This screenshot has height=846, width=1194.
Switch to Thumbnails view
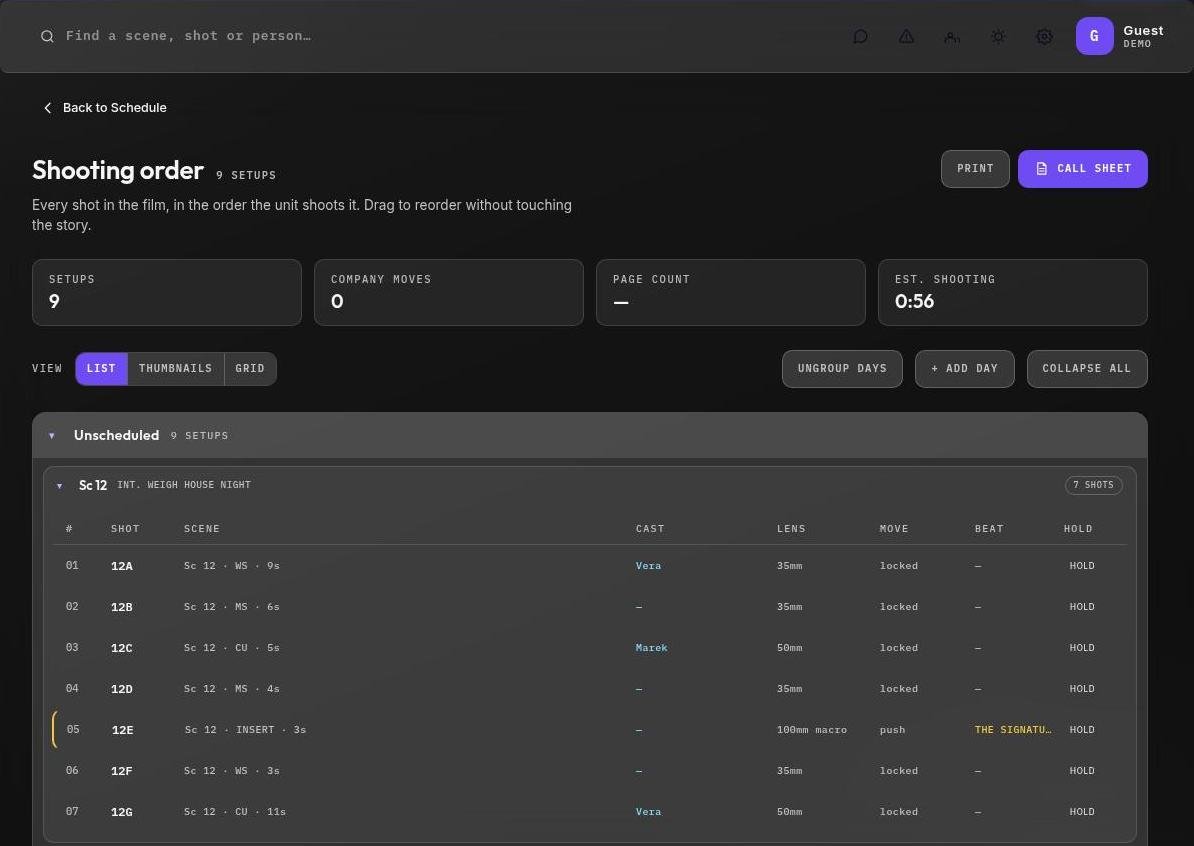176,369
